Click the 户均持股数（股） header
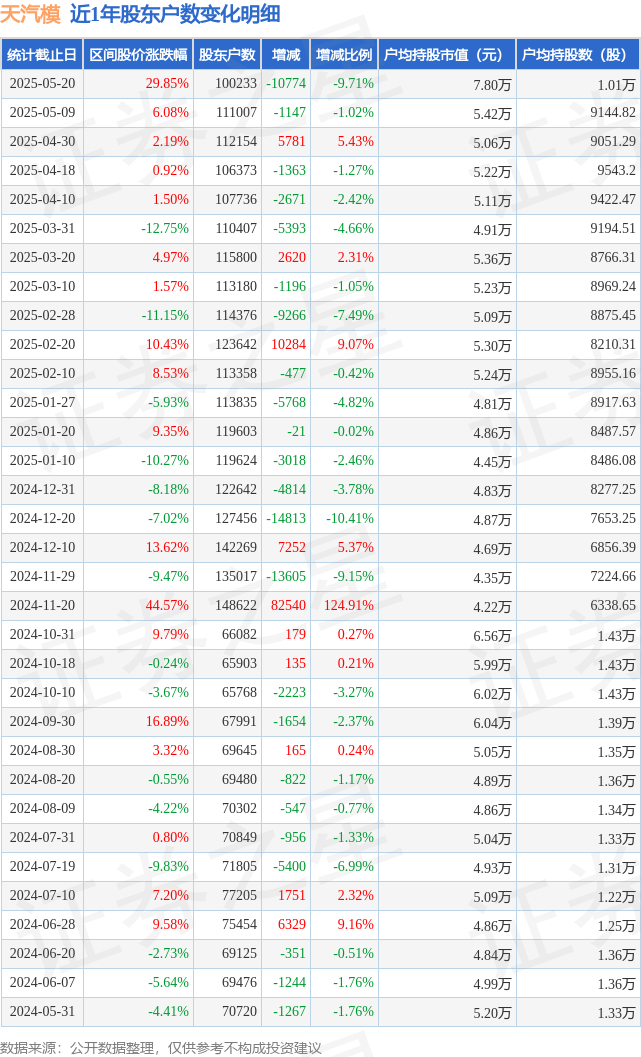The height and width of the screenshot is (1057, 641). coord(578,55)
